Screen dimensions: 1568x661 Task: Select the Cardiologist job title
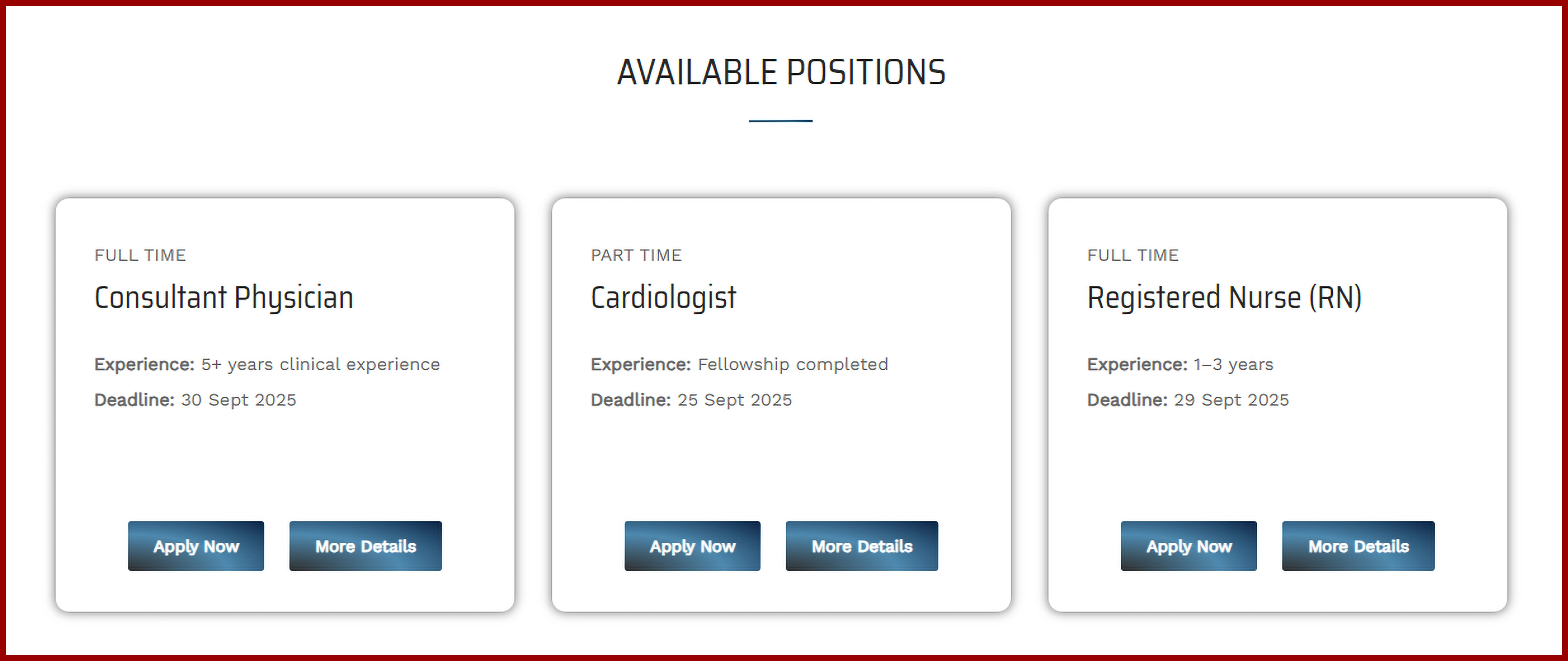click(663, 297)
